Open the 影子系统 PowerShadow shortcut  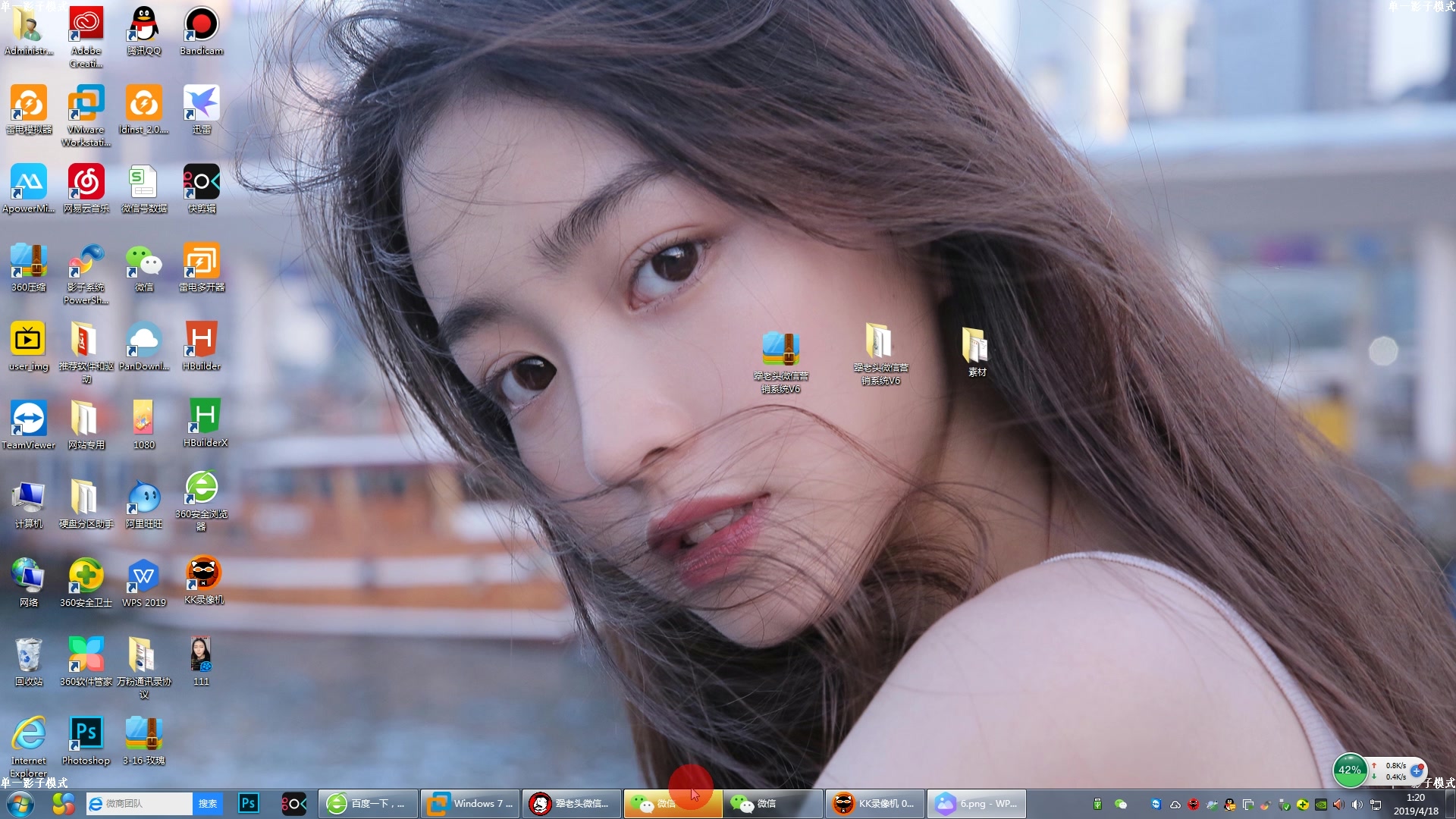86,273
